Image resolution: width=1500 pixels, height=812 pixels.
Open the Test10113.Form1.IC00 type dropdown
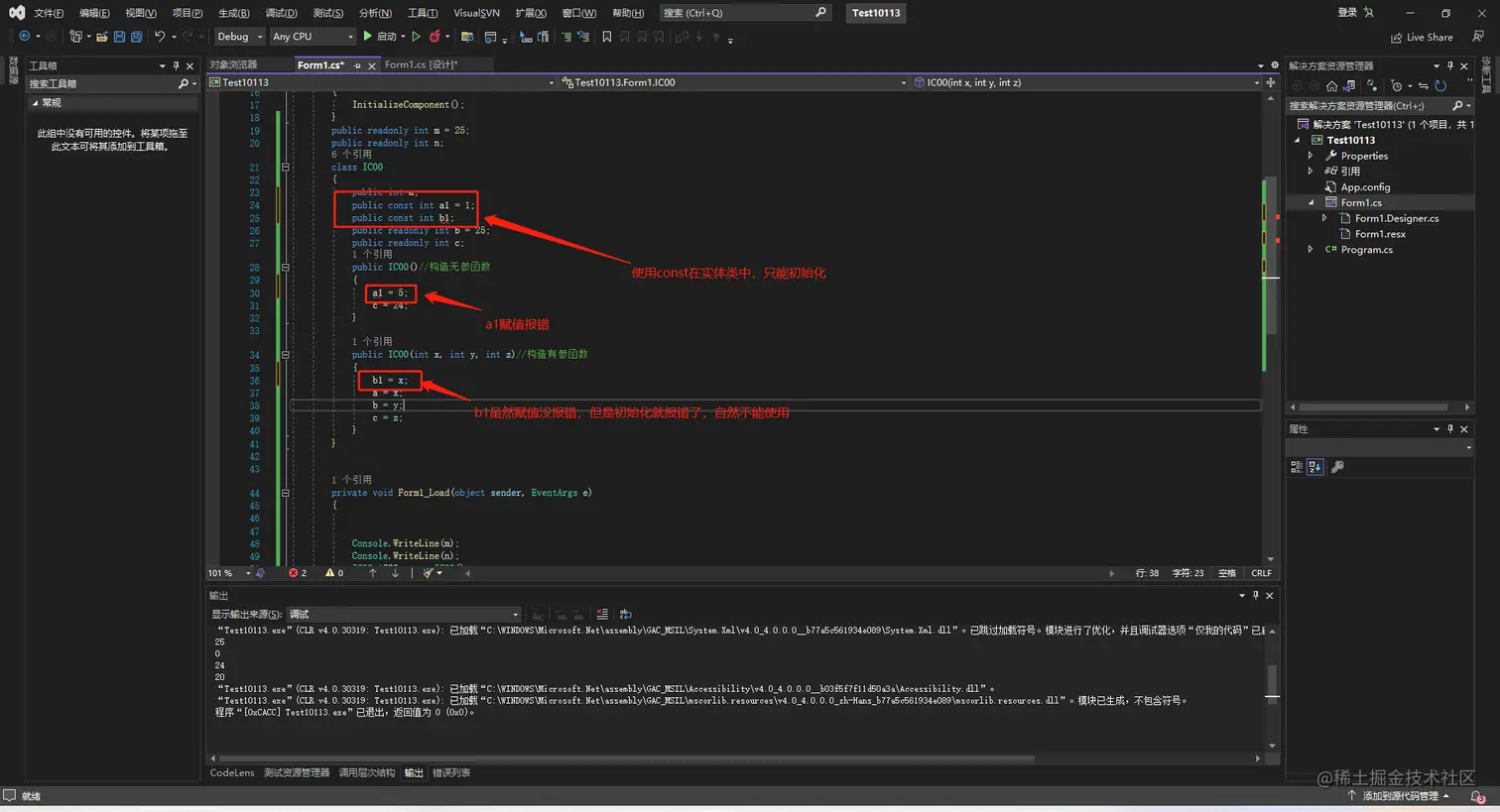coord(733,82)
